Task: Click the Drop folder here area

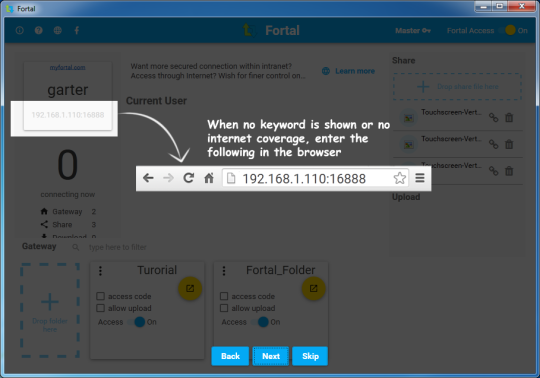Action: point(50,311)
